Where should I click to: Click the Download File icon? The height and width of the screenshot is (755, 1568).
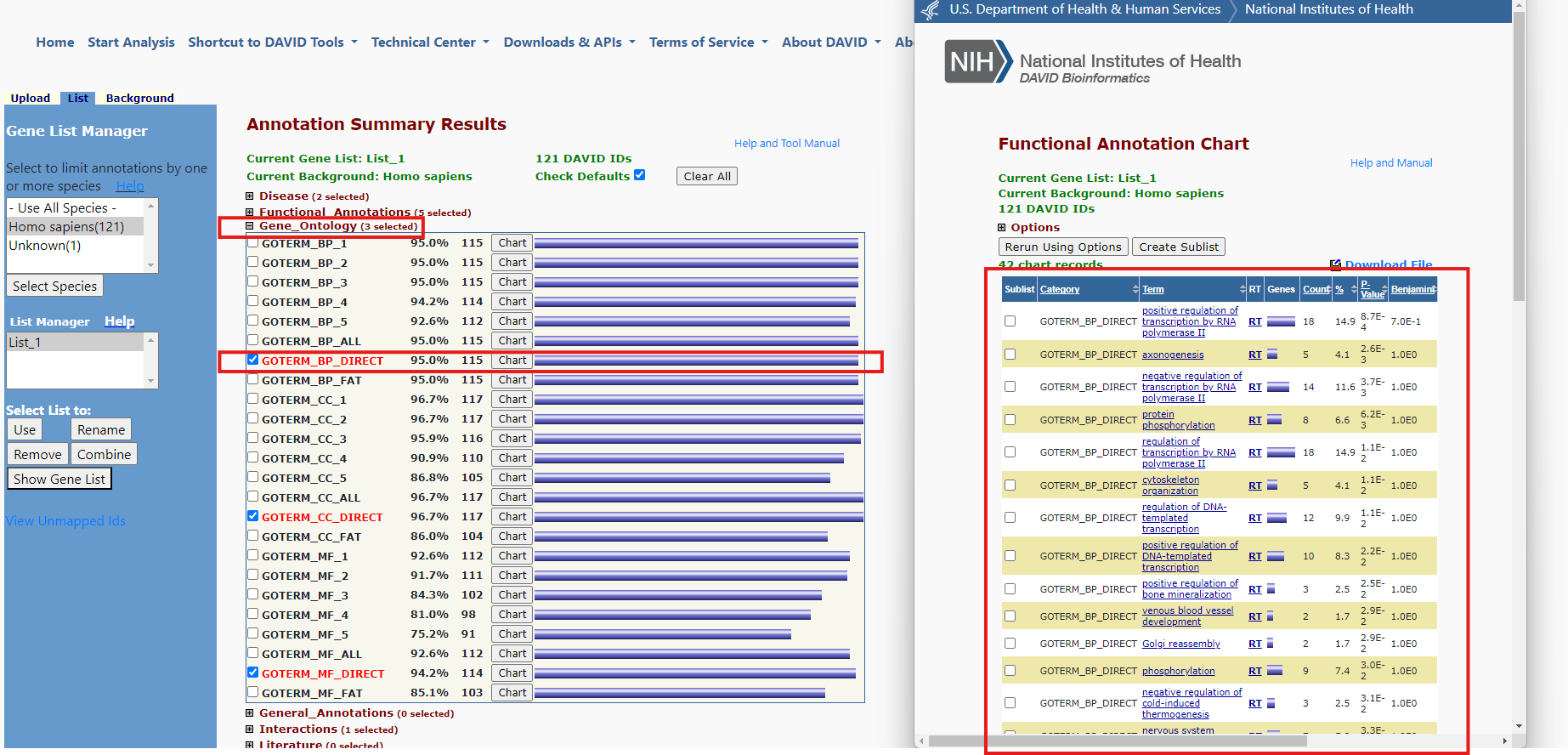tap(1335, 264)
